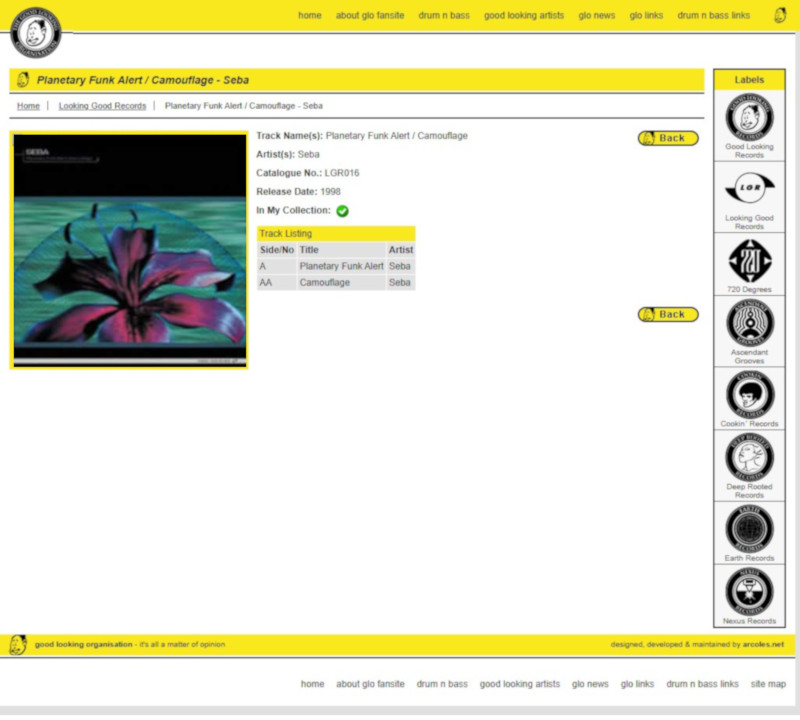This screenshot has height=720, width=800.
Task: Click home in the bottom footer navigation
Action: click(312, 684)
